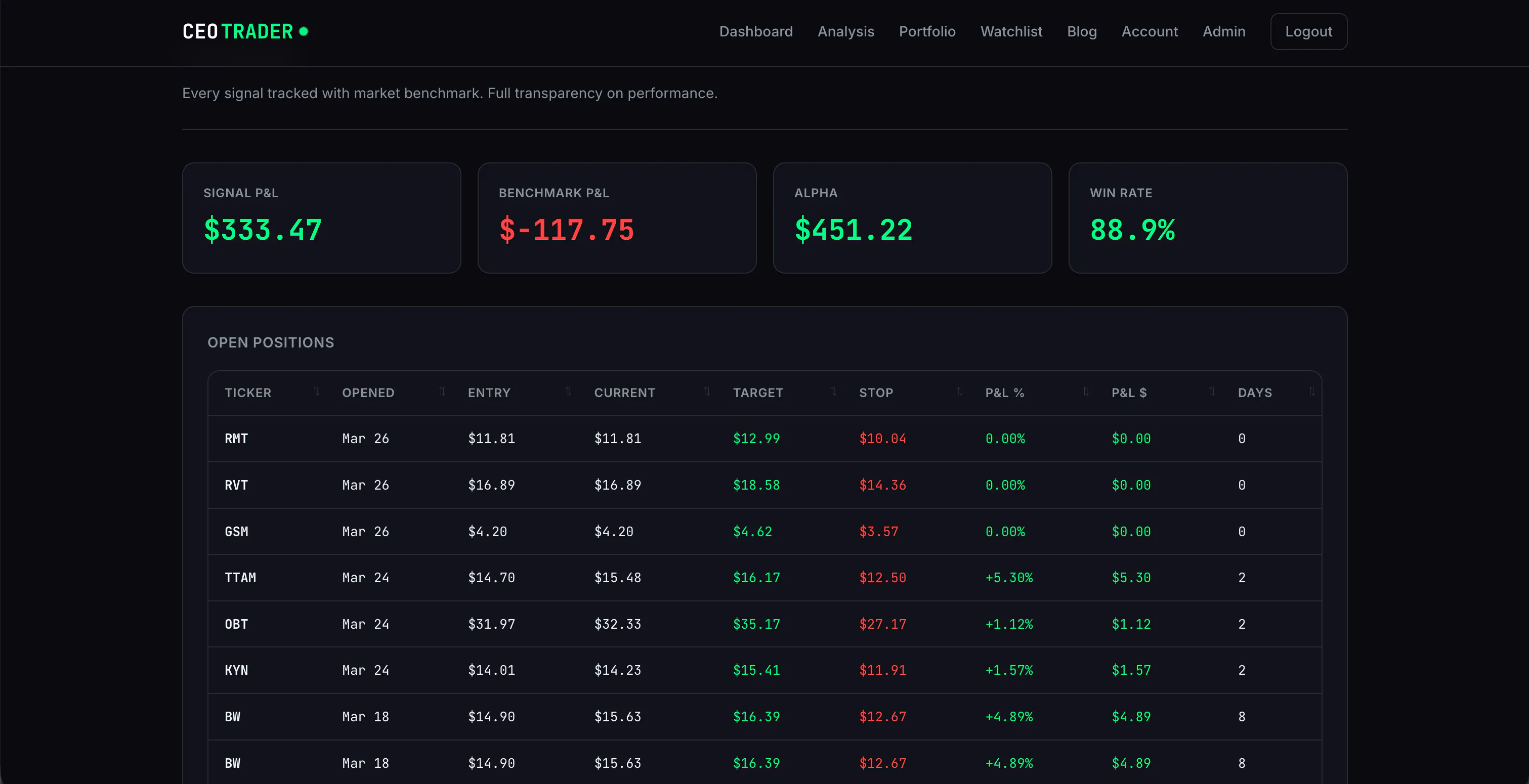Sort by CURRENT price sort icon
The image size is (1529, 784).
tap(707, 391)
